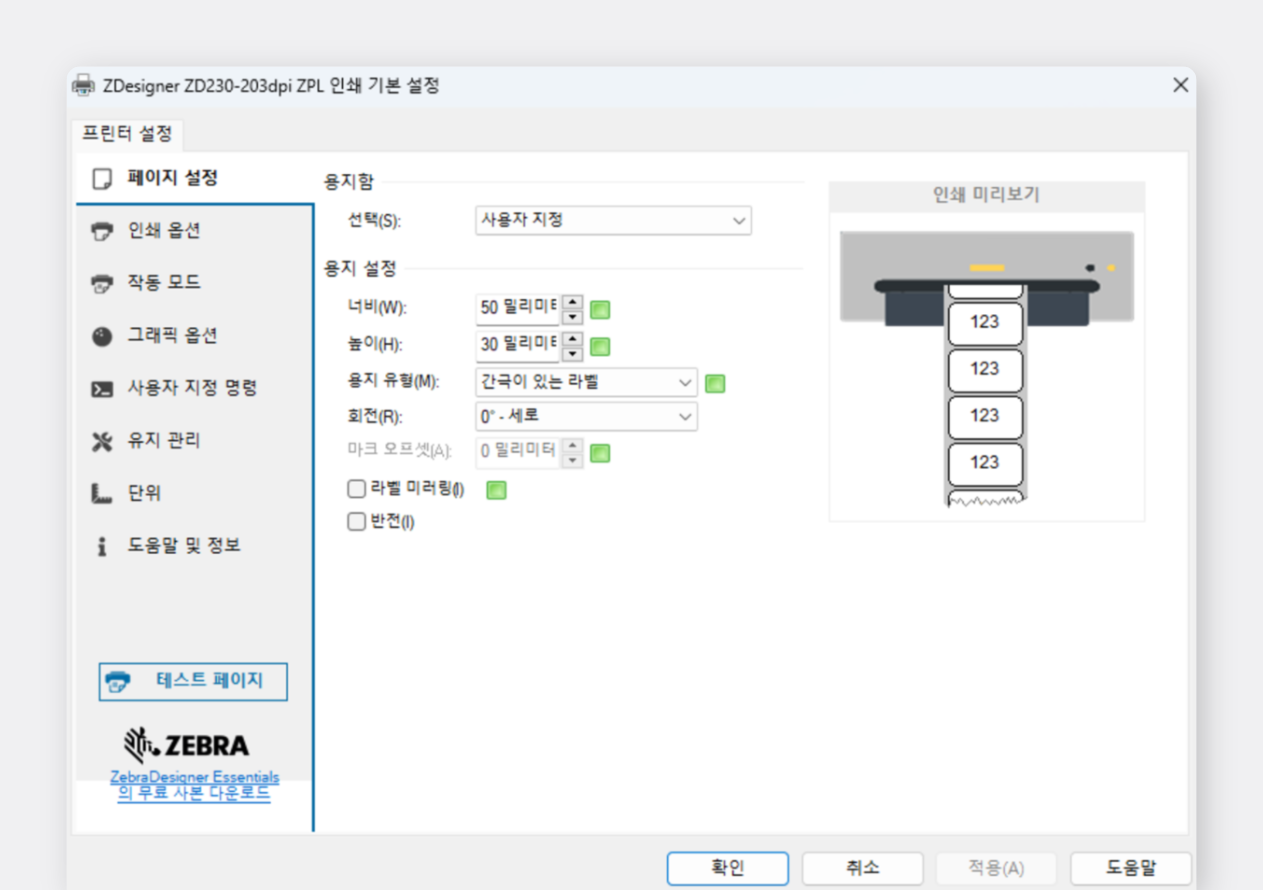
Task: Expand the 용지 유형 dropdown
Action: pyautogui.click(x=585, y=382)
